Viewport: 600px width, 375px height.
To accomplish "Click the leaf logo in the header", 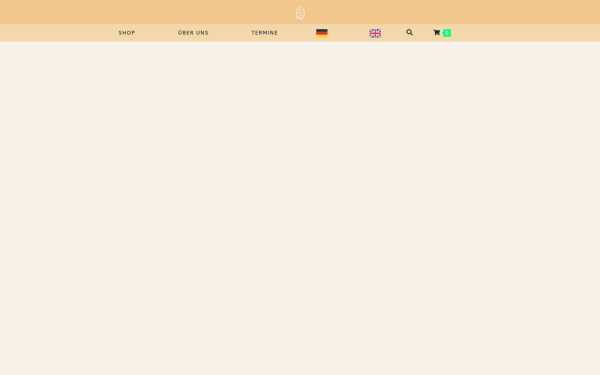I will point(300,13).
